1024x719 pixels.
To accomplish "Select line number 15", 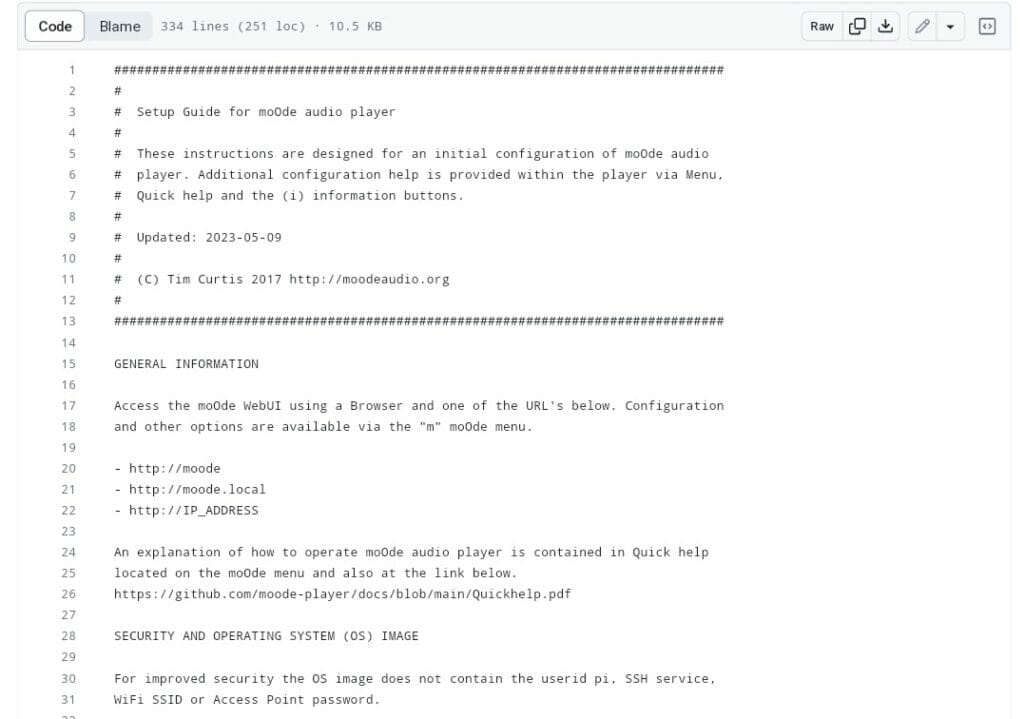I will pos(69,364).
